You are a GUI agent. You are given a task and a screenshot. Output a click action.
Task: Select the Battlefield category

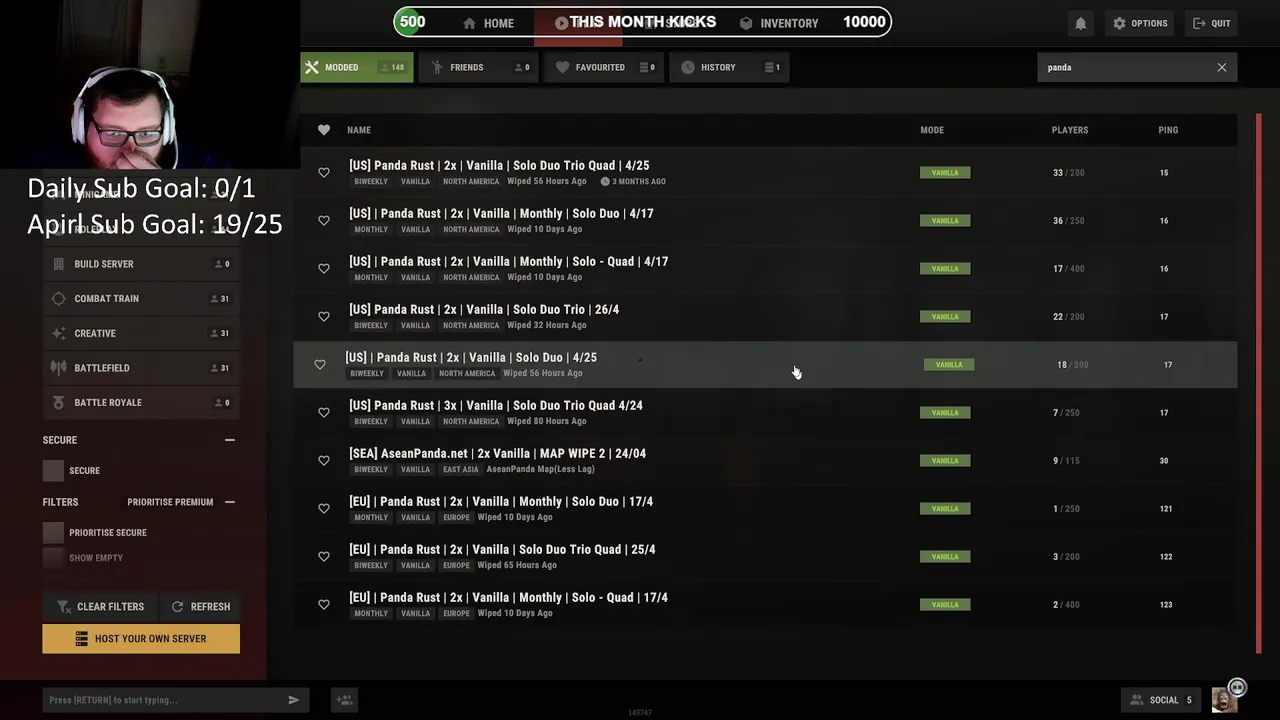tap(141, 368)
